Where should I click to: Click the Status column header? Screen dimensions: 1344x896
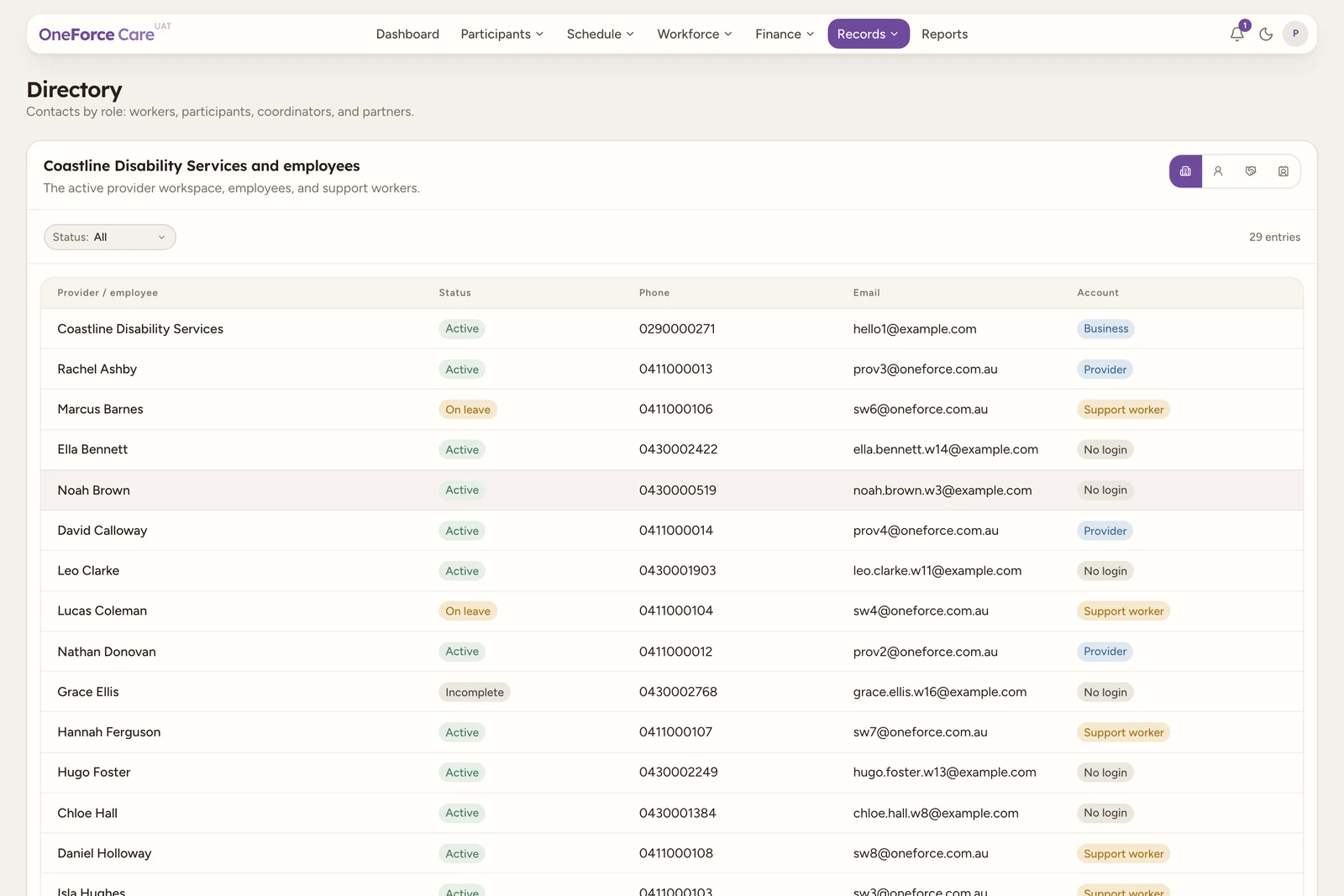pyautogui.click(x=454, y=293)
